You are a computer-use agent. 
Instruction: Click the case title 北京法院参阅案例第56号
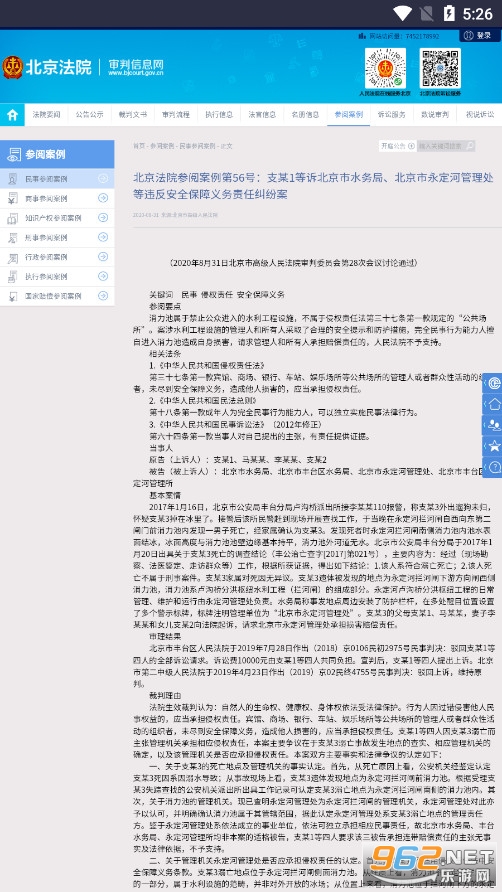[313, 185]
